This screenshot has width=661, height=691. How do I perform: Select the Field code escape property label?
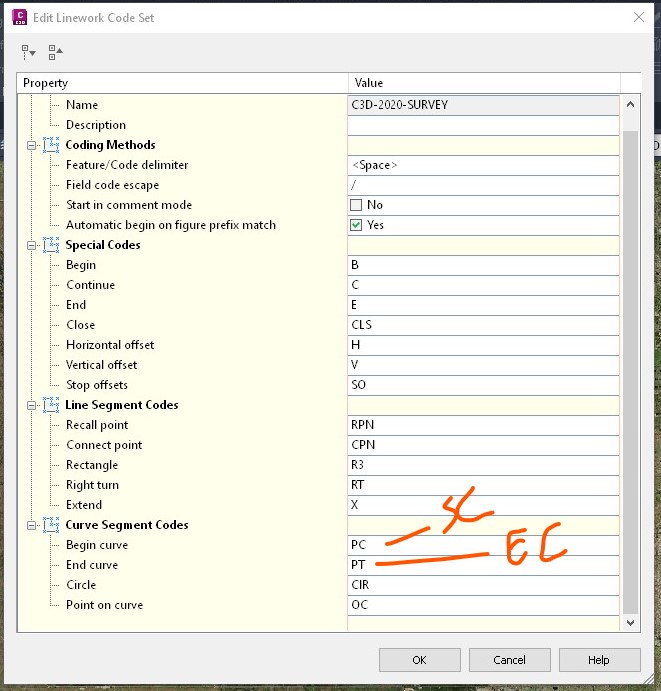[x=112, y=185]
